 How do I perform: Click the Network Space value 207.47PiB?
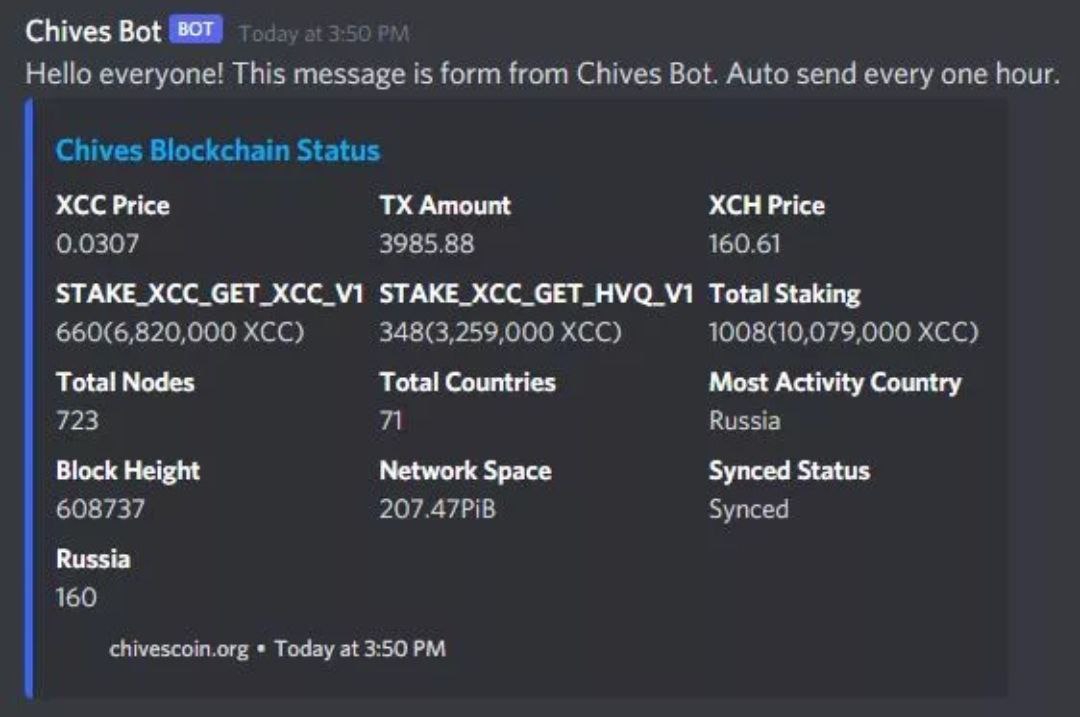click(438, 509)
